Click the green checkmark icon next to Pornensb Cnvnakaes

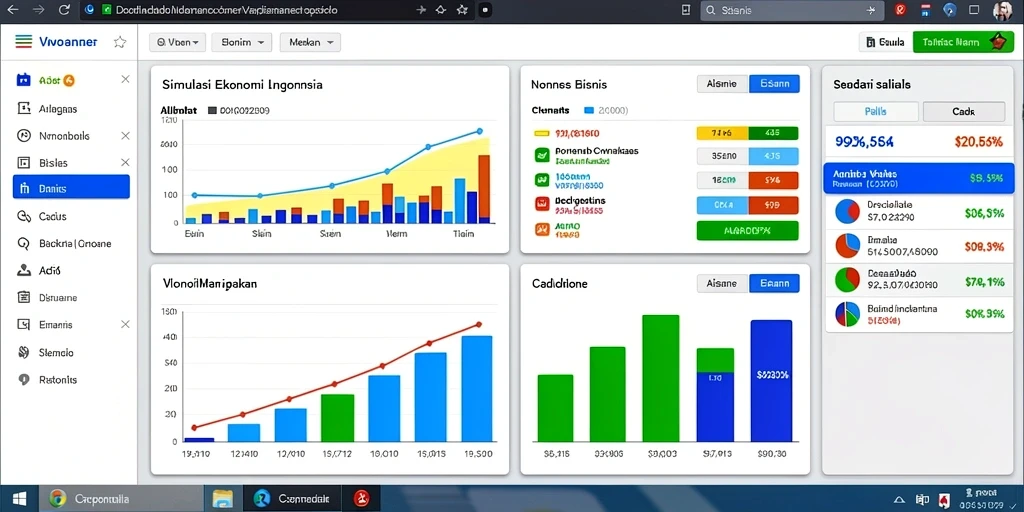point(542,155)
